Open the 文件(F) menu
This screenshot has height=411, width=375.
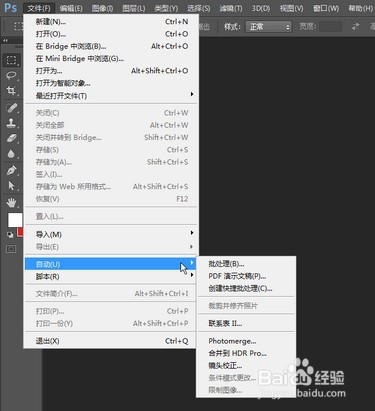click(39, 8)
